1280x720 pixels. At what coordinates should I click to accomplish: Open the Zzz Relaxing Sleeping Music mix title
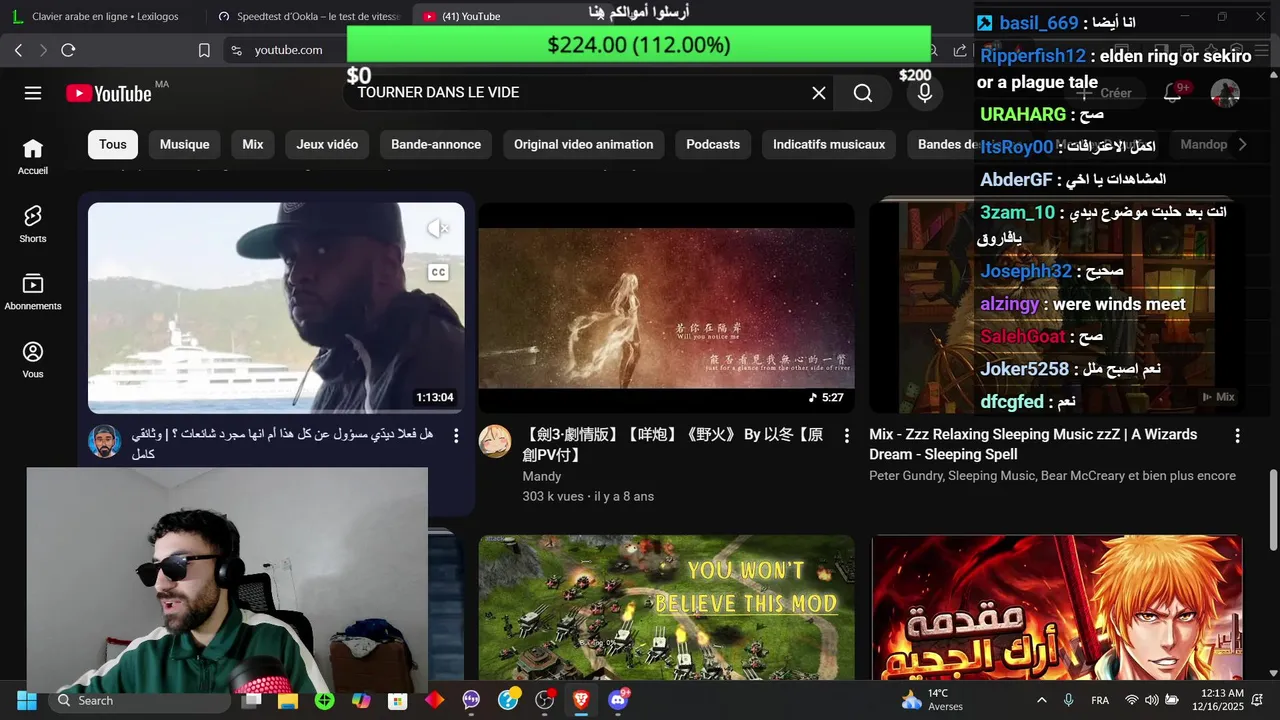tap(1033, 444)
